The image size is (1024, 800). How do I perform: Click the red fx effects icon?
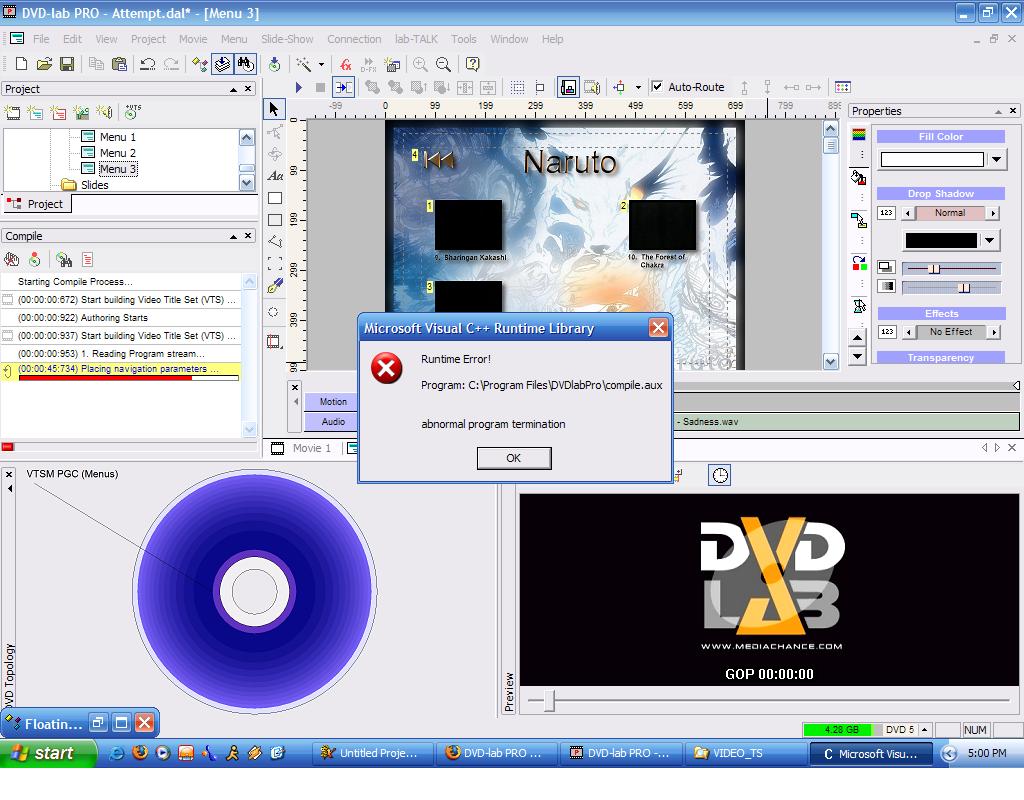point(345,64)
